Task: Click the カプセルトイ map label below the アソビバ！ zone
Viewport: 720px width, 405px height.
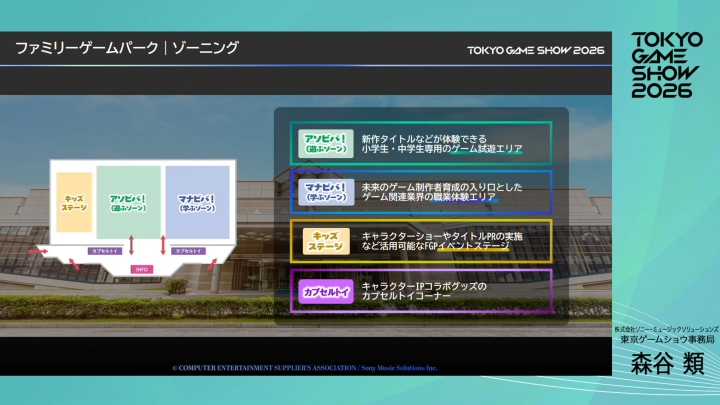Action: point(105,251)
